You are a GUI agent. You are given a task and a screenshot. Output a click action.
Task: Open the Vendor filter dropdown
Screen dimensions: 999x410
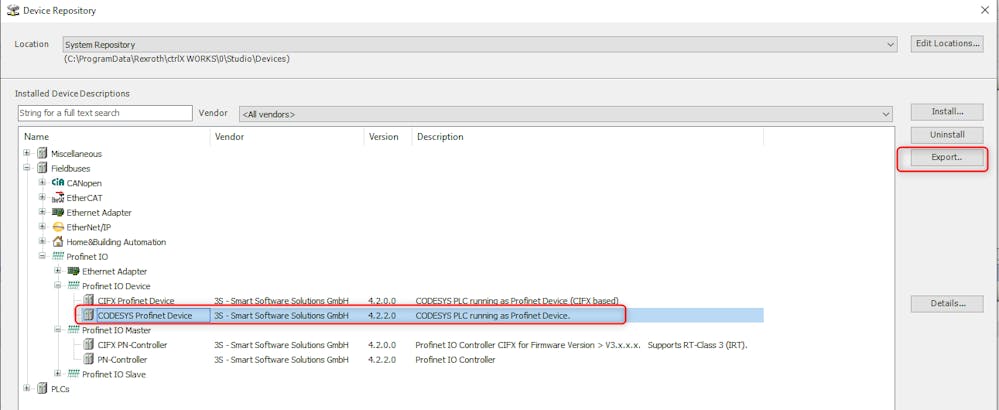884,114
